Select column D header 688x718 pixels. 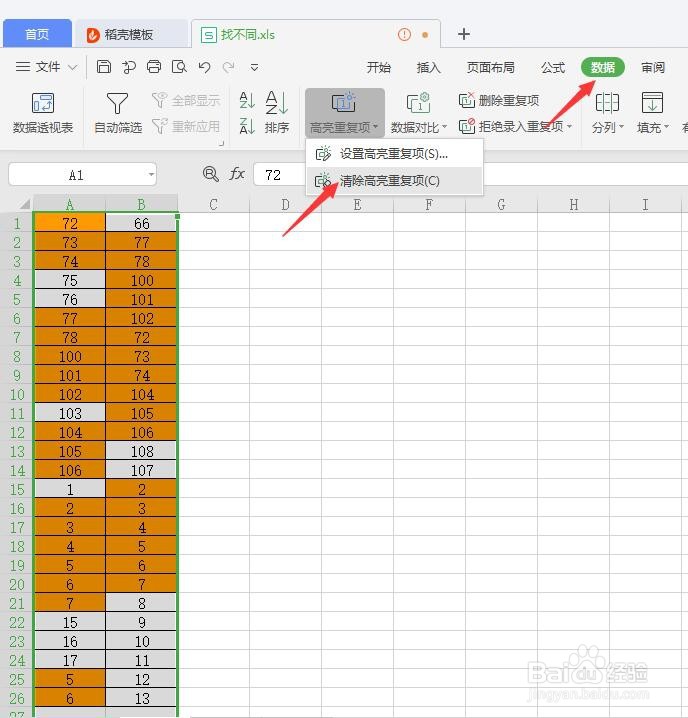285,204
